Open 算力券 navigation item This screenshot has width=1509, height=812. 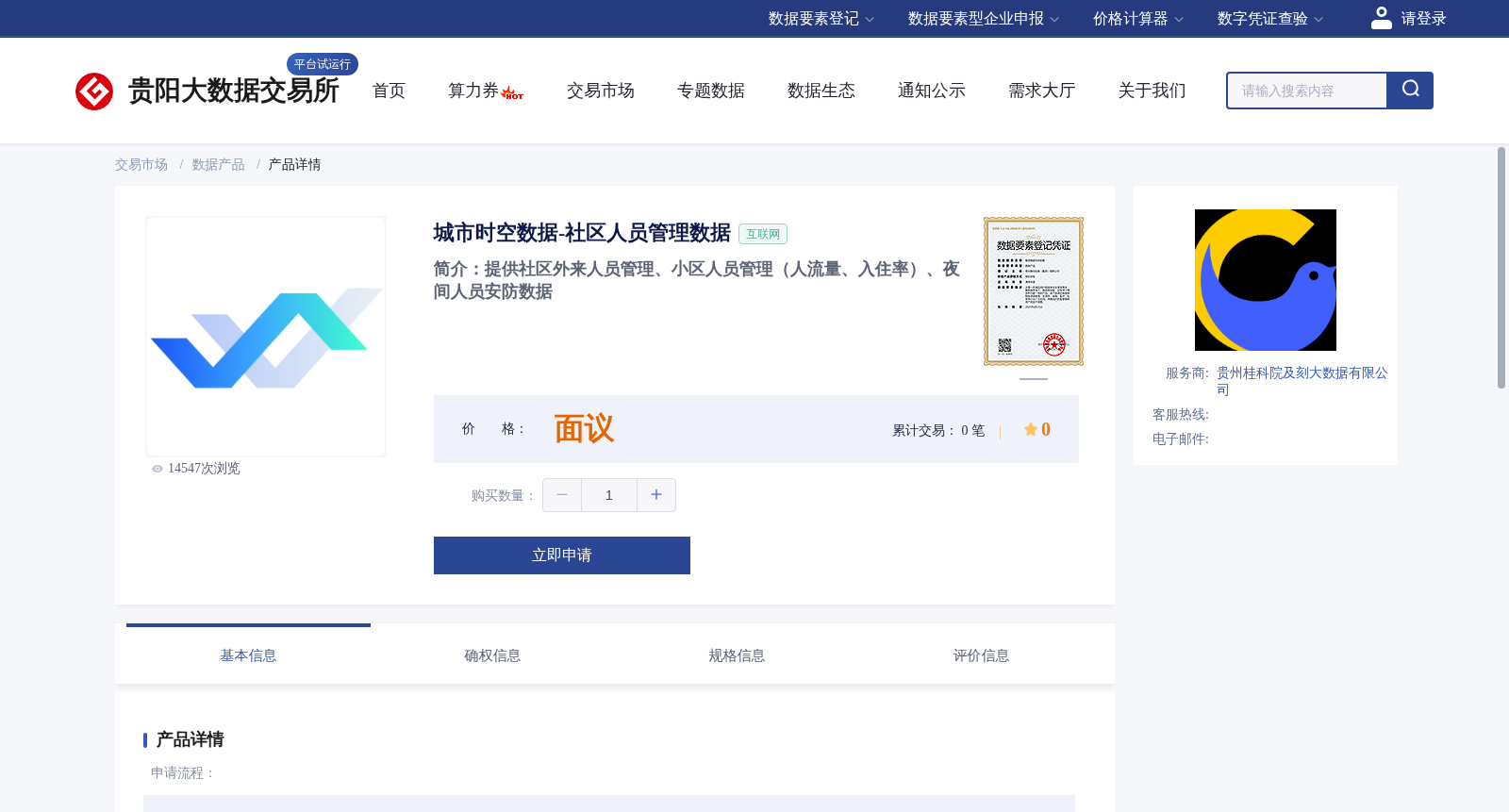(x=473, y=91)
